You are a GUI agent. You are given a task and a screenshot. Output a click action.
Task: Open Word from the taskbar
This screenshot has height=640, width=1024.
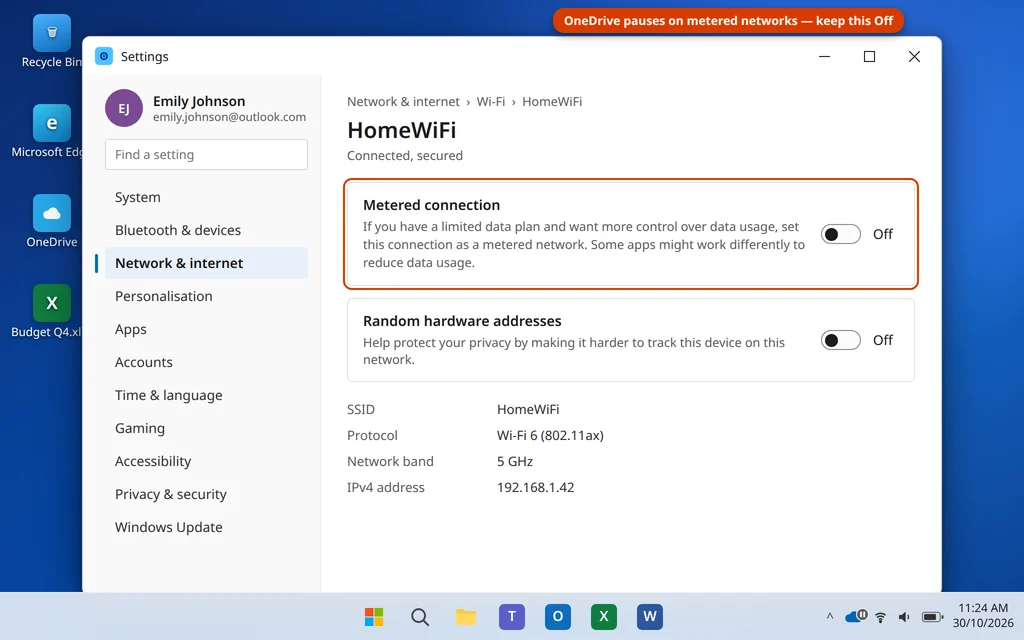tap(650, 616)
